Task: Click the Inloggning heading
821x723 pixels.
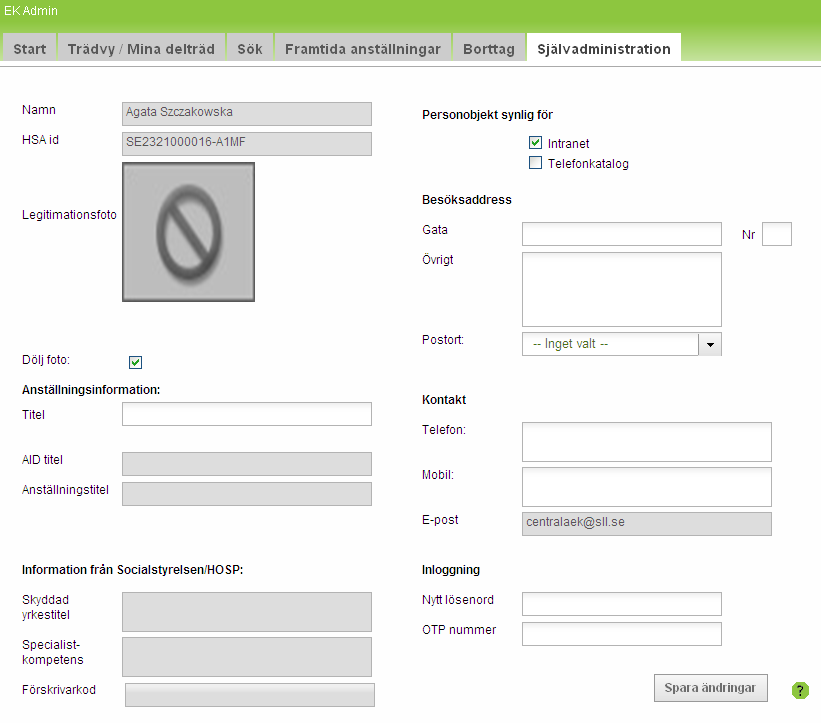Action: click(x=451, y=570)
